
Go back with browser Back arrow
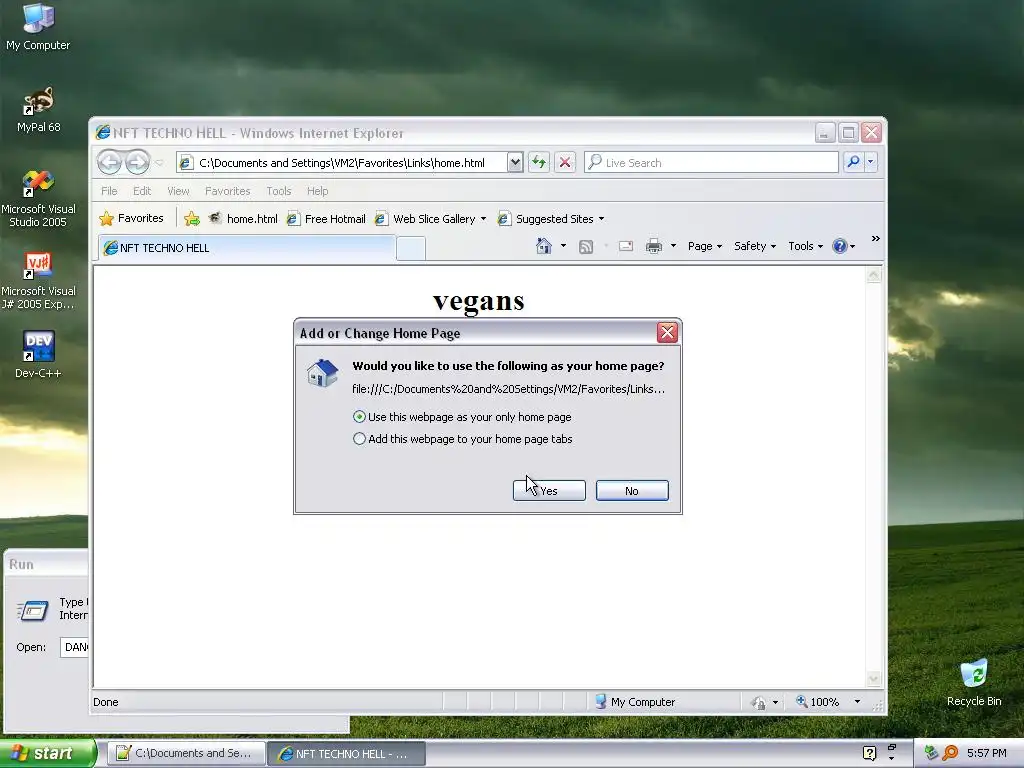(109, 162)
